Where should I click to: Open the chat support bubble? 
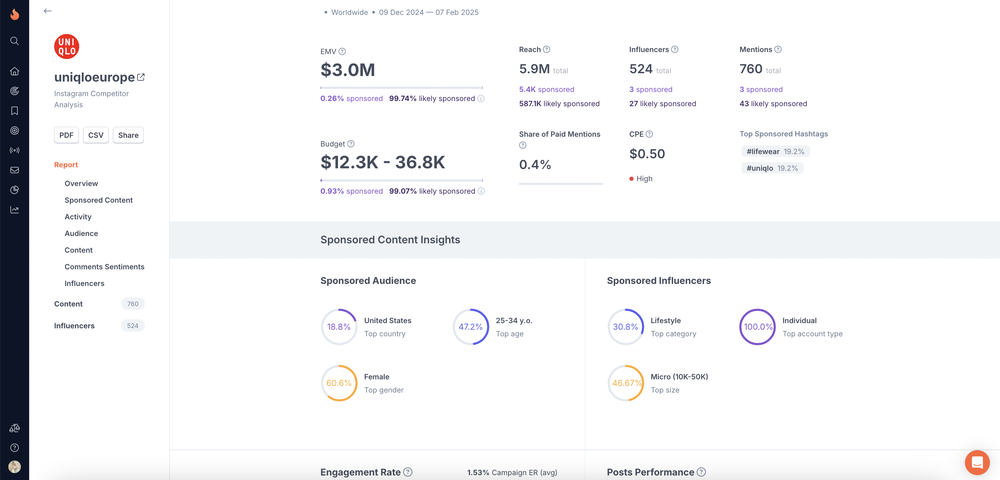976,462
